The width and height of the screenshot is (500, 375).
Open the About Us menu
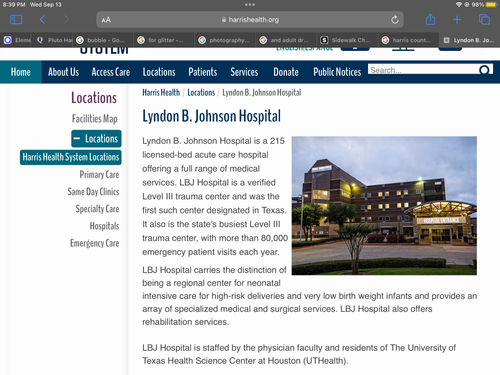click(x=63, y=72)
